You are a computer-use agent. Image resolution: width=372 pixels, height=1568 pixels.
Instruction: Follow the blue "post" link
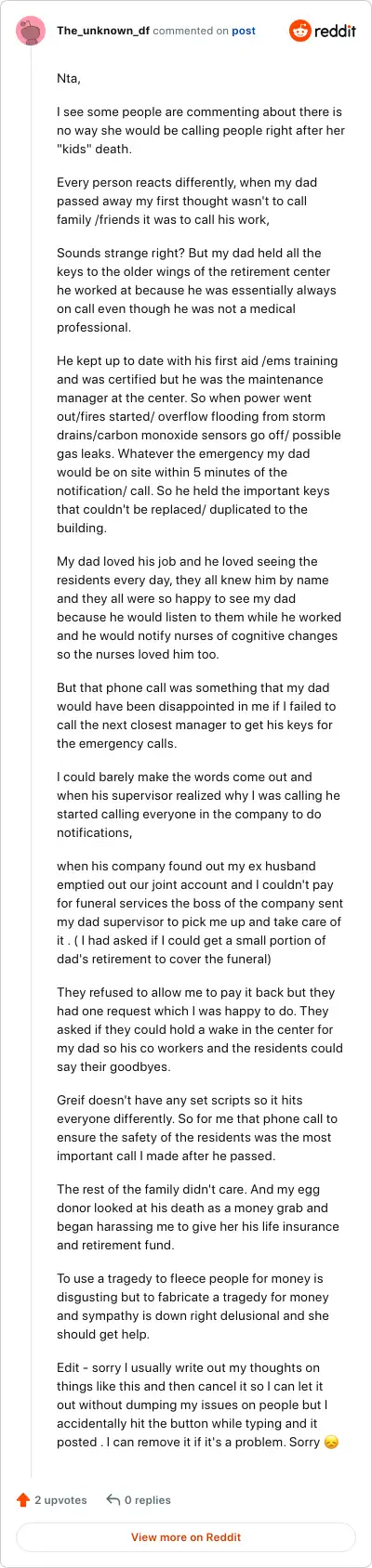244,31
